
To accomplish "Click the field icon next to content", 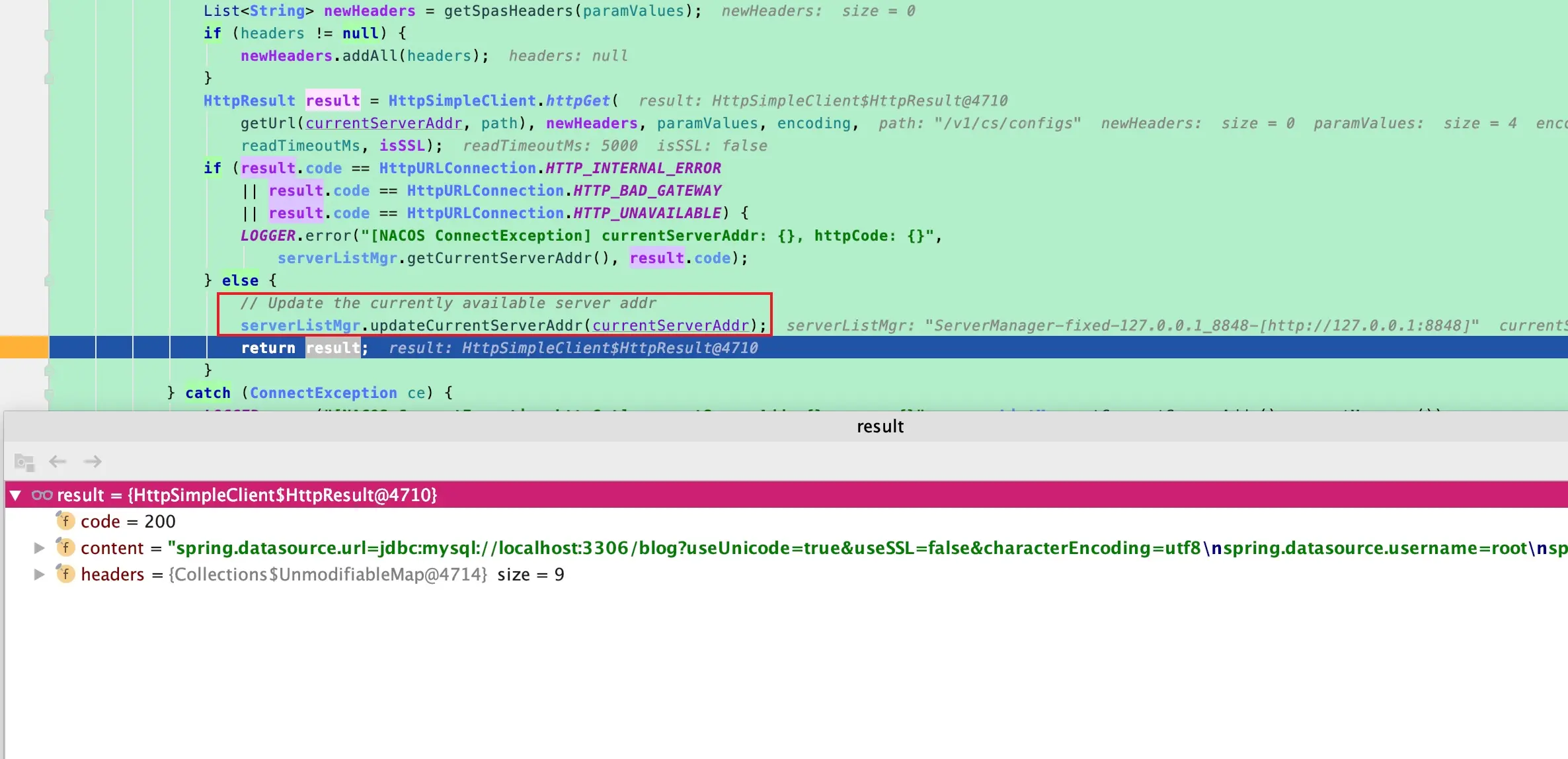I will tap(65, 547).
